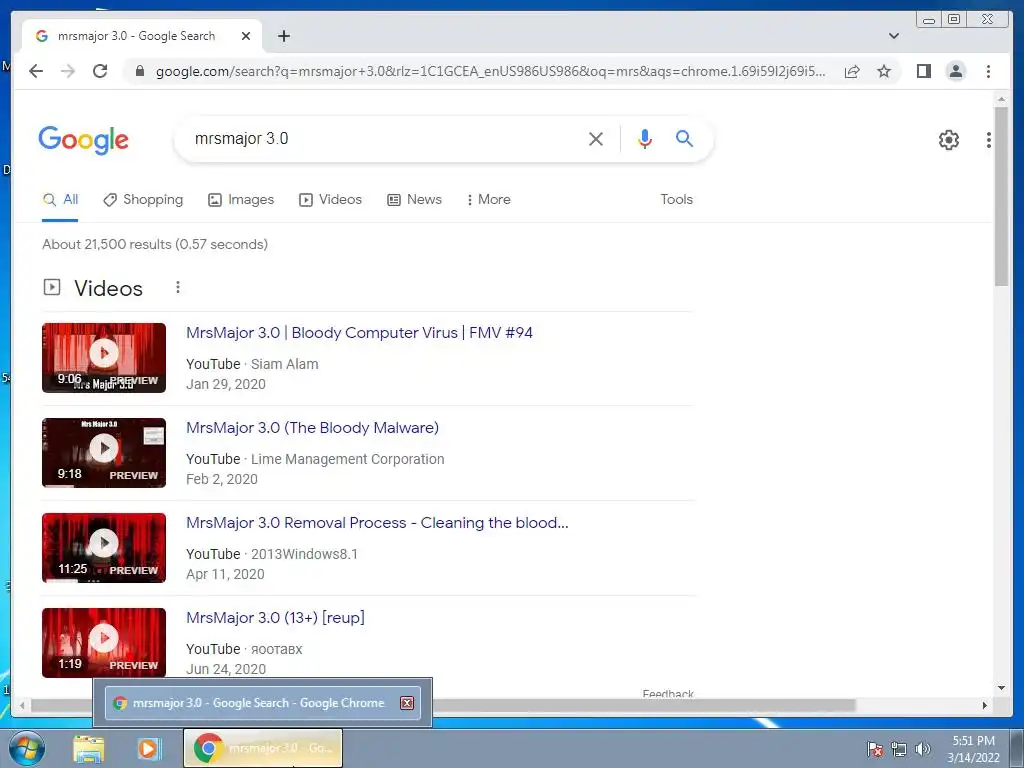This screenshot has height=768, width=1024.
Task: Reload the current page
Action: [100, 71]
